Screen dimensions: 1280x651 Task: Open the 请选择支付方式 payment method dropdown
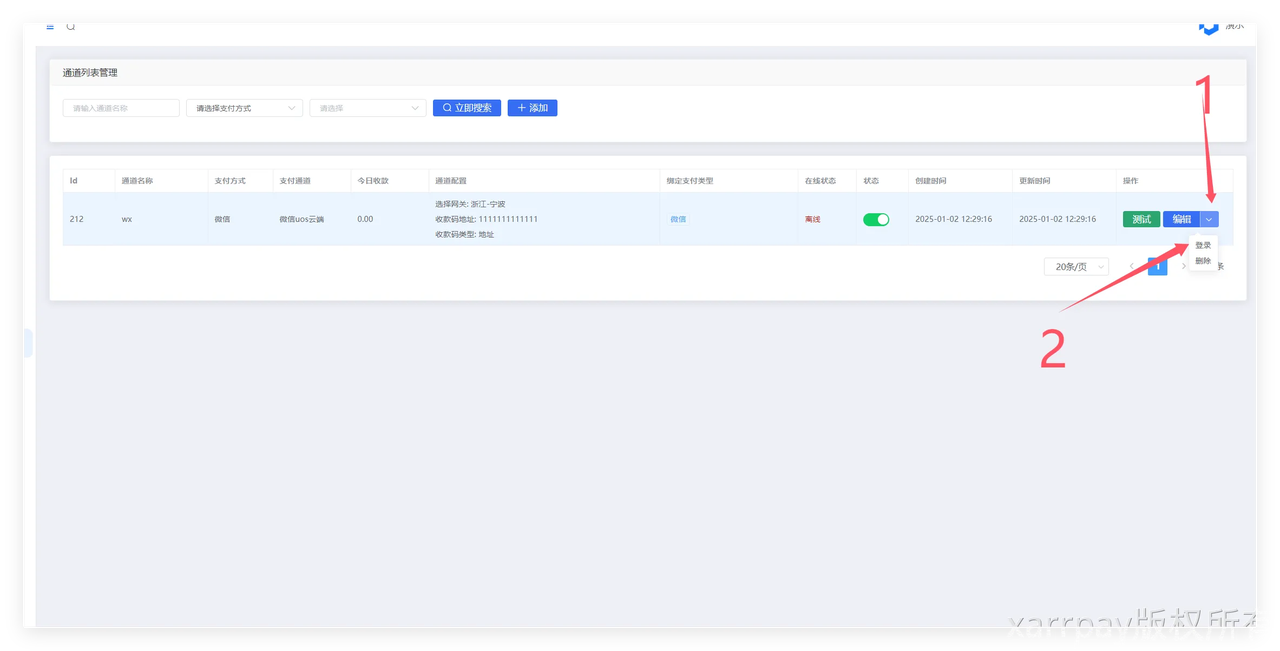click(x=244, y=108)
